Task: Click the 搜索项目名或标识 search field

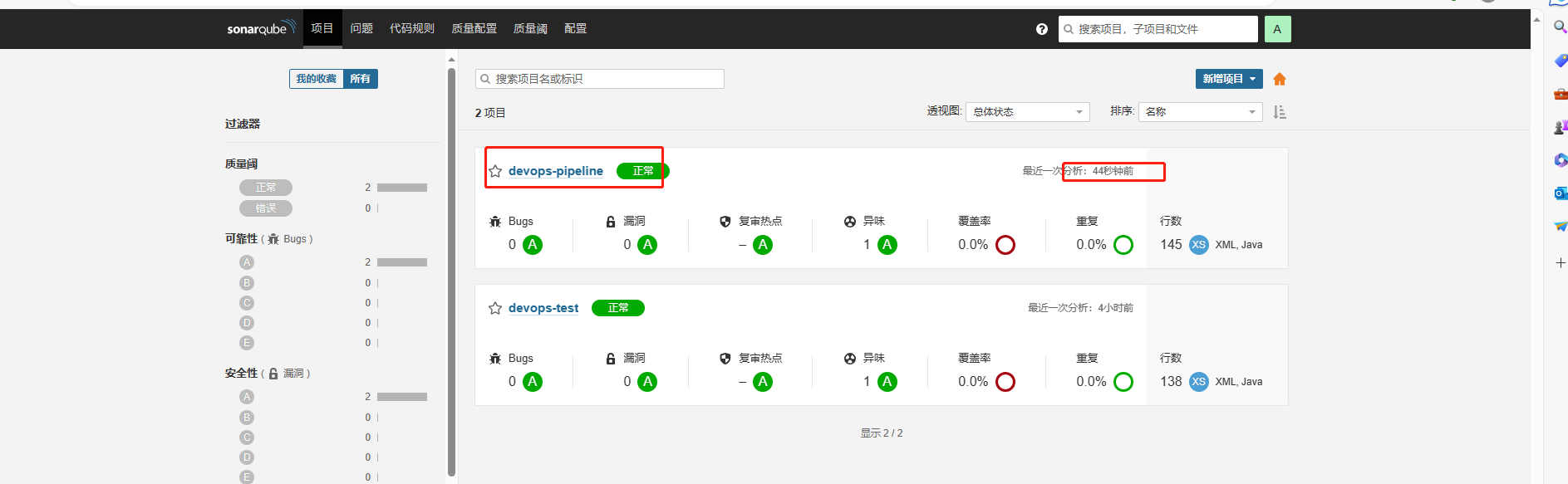Action: [599, 79]
